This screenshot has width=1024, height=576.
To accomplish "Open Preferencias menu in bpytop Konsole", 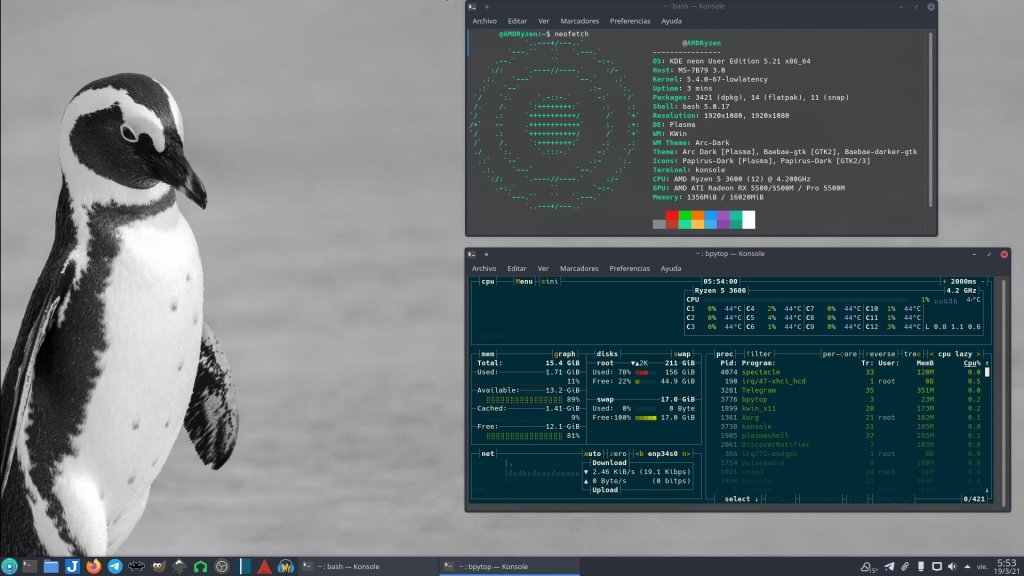I will point(629,268).
